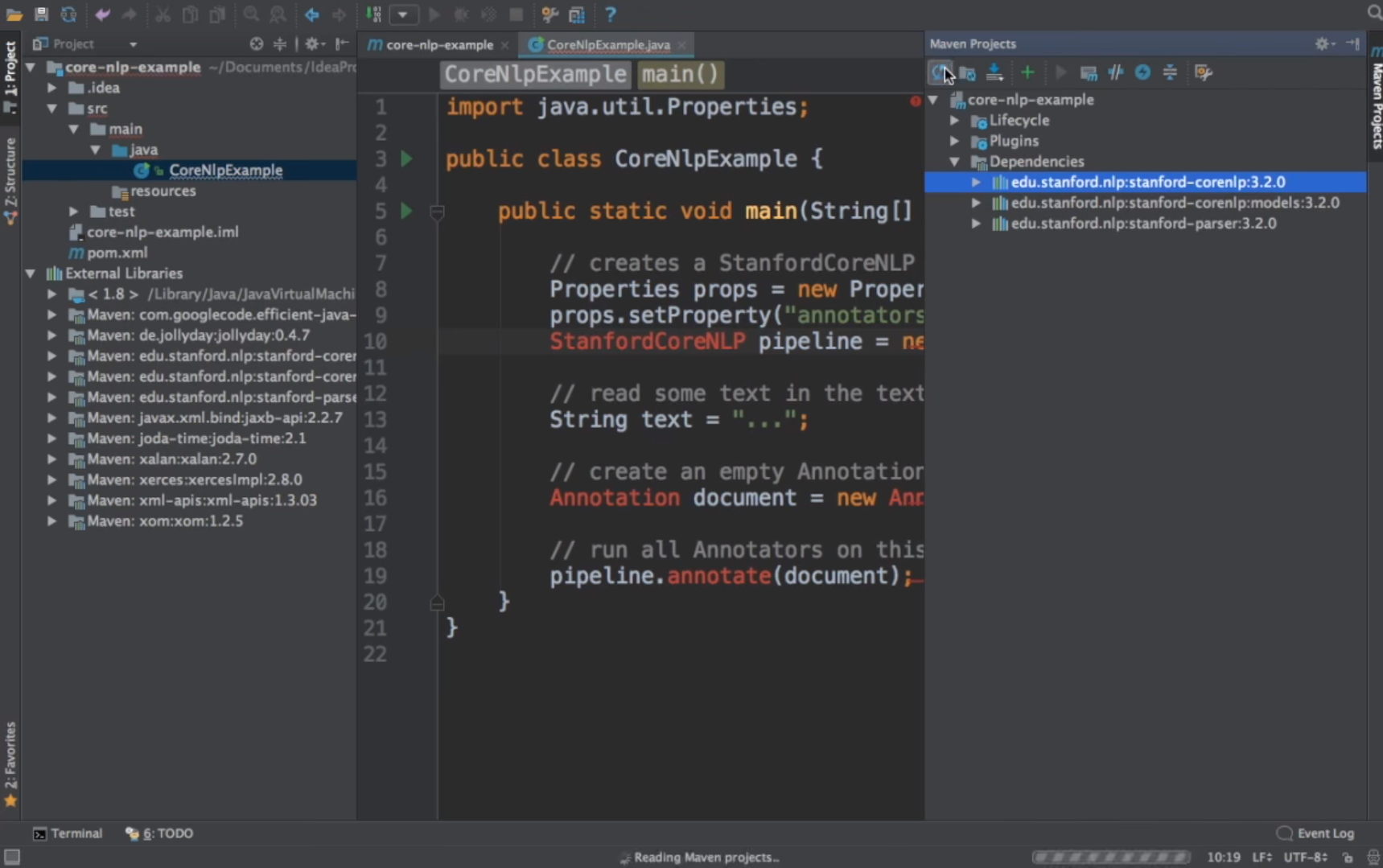Expand Maven Lifecycle node

(955, 121)
